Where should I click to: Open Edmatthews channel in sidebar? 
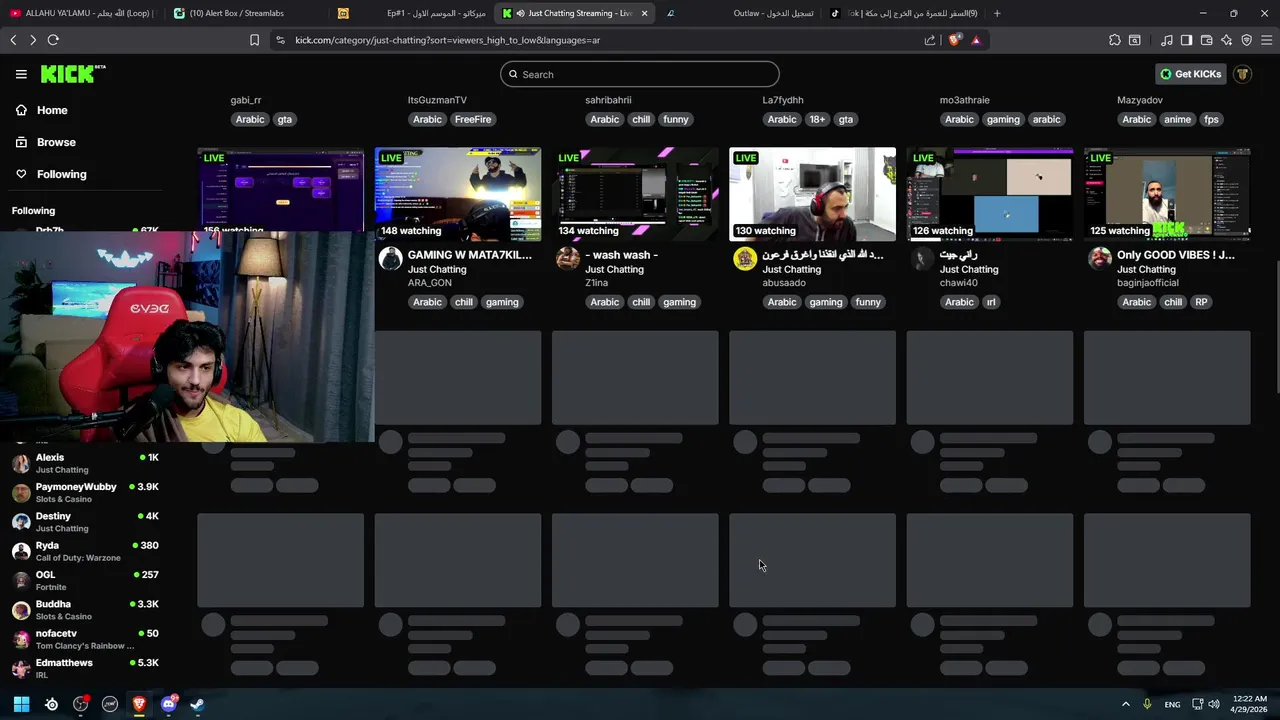(85, 668)
